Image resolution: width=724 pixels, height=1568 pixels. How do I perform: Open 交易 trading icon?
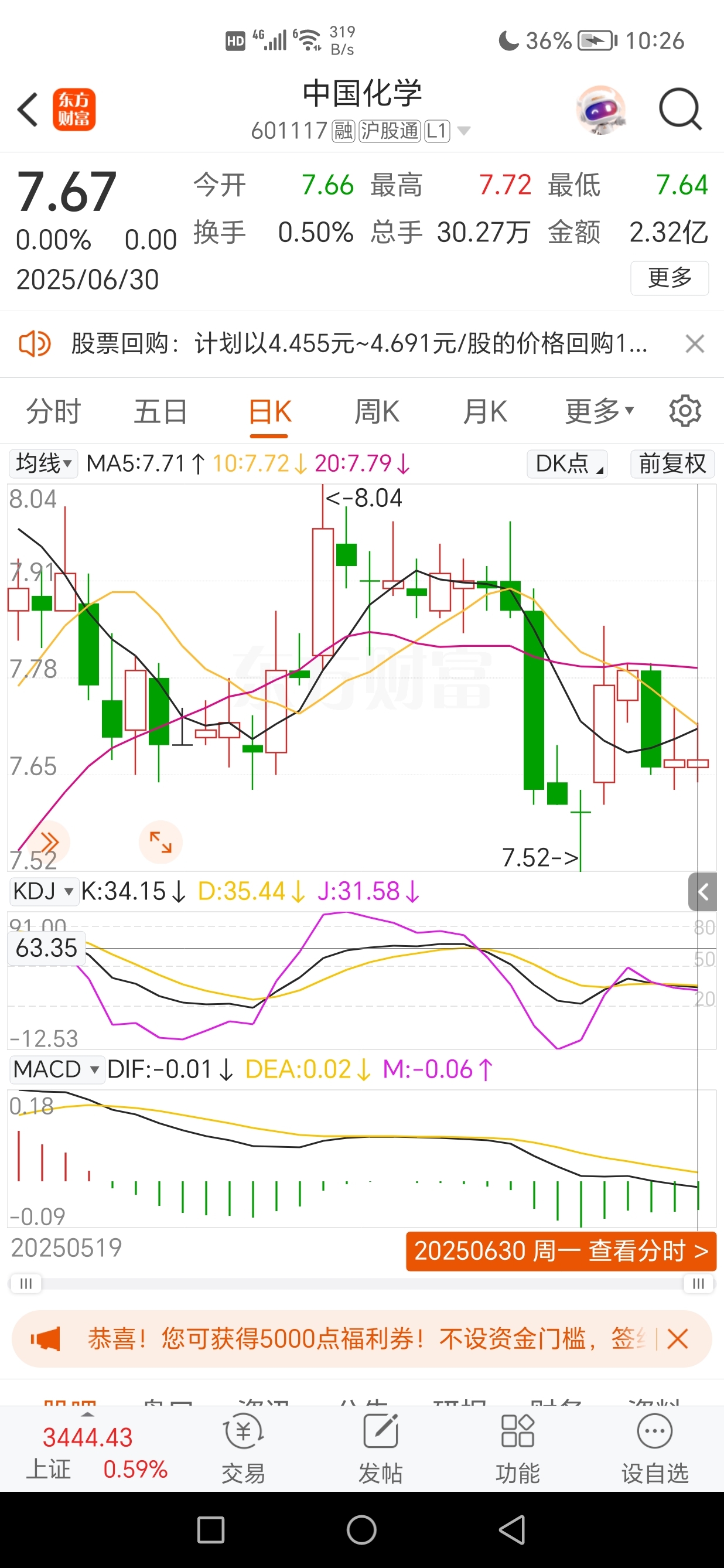tap(243, 1448)
